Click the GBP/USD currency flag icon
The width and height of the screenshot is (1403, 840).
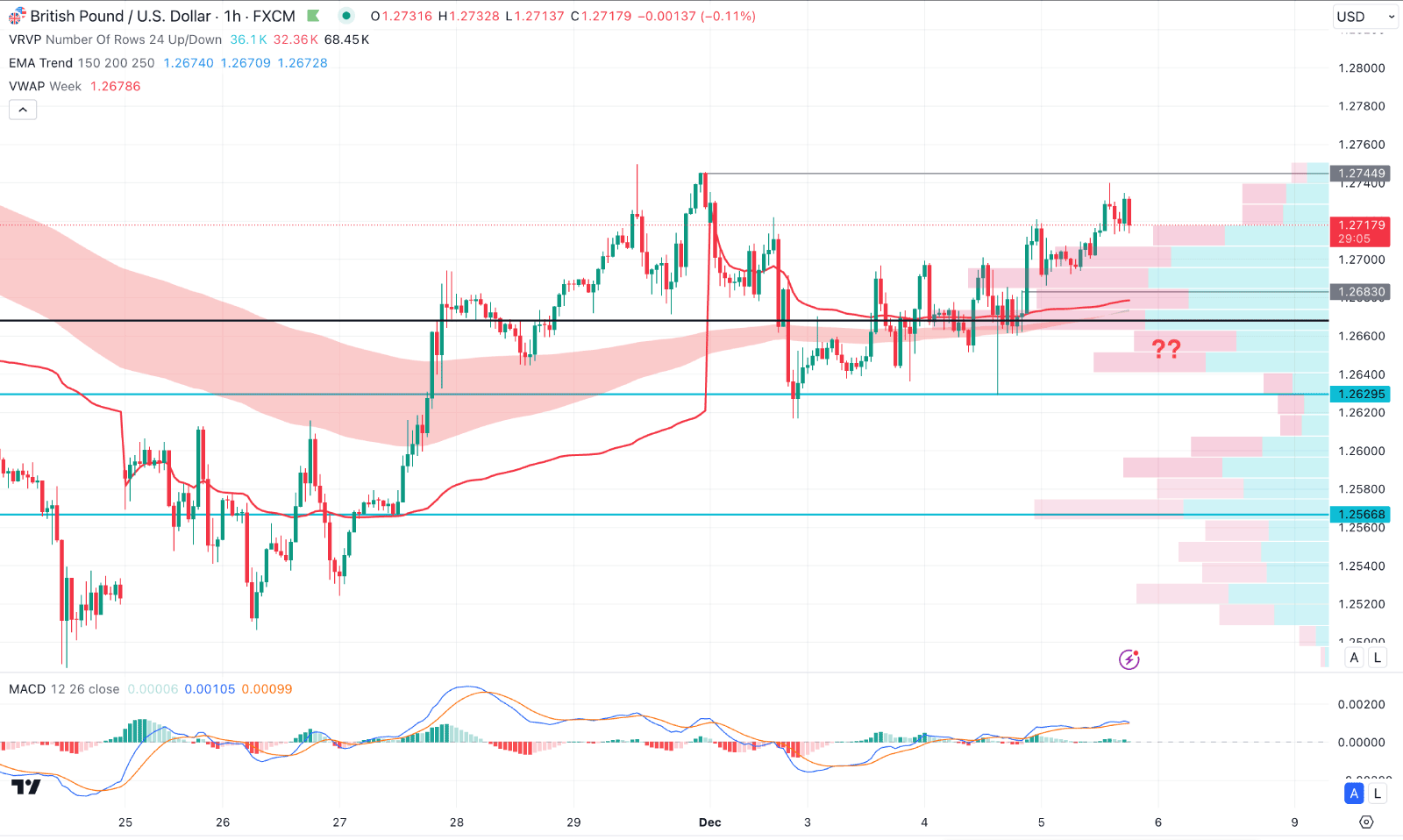tap(17, 17)
